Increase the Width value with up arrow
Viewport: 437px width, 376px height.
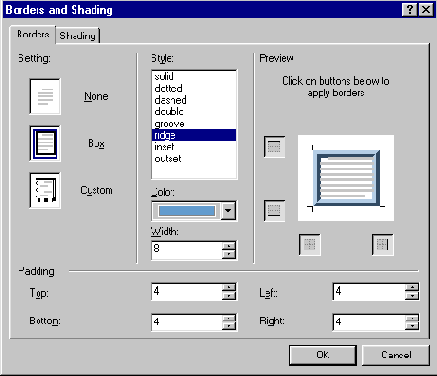coord(229,246)
